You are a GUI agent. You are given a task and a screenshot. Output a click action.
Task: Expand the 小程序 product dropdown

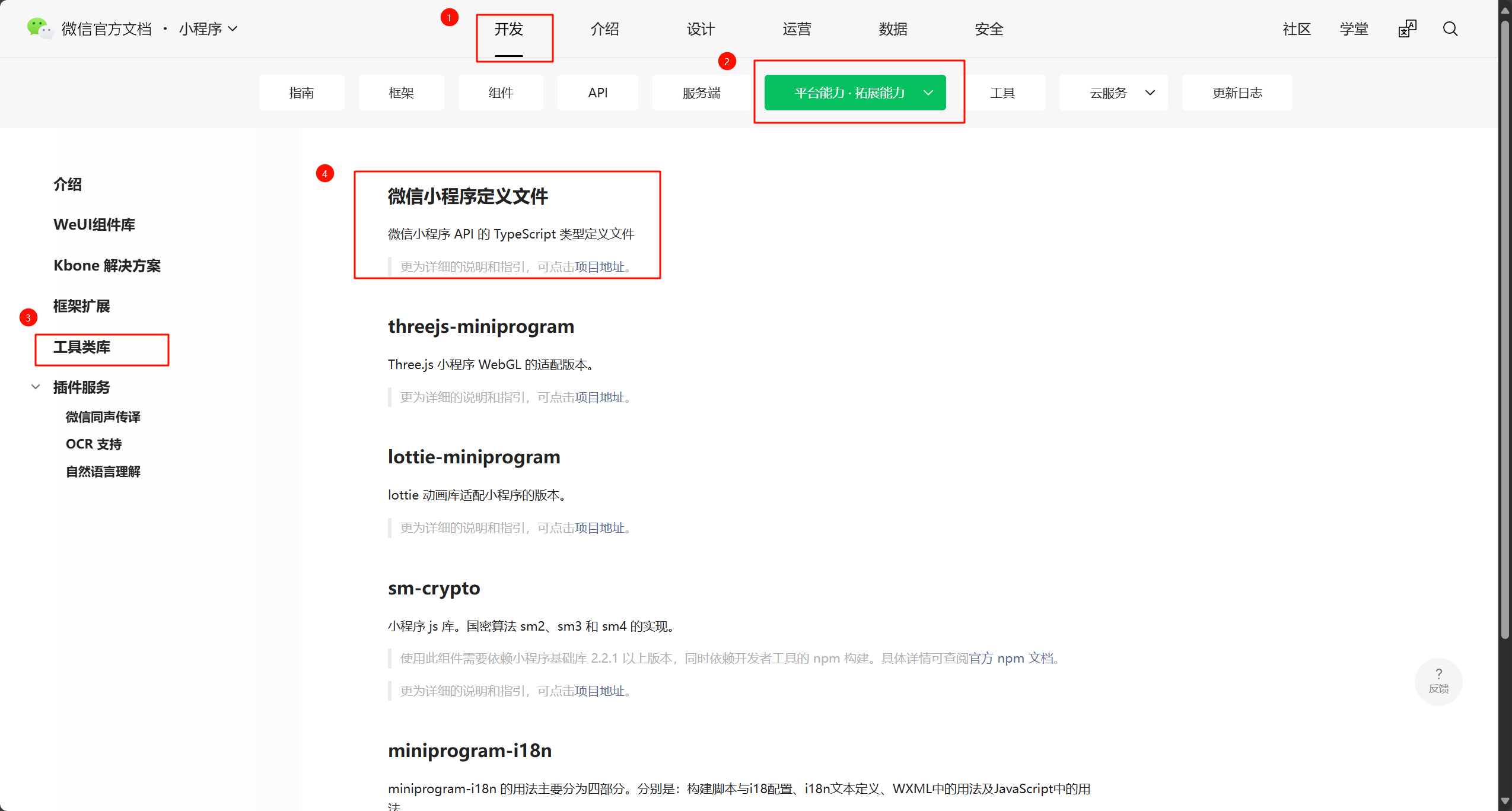point(208,28)
